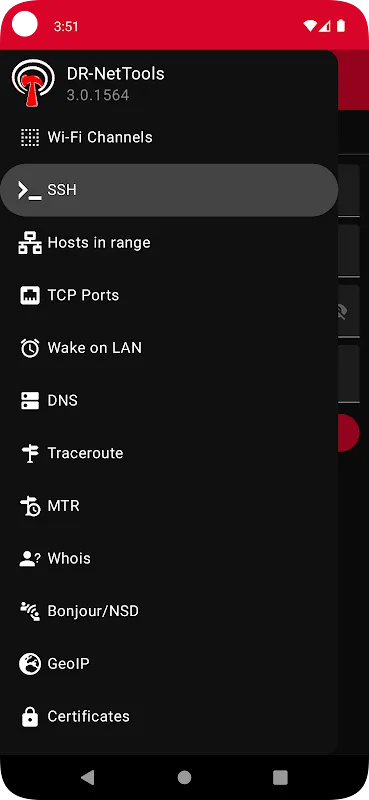369x800 pixels.
Task: Tap the Android home circle button
Action: (x=184, y=777)
